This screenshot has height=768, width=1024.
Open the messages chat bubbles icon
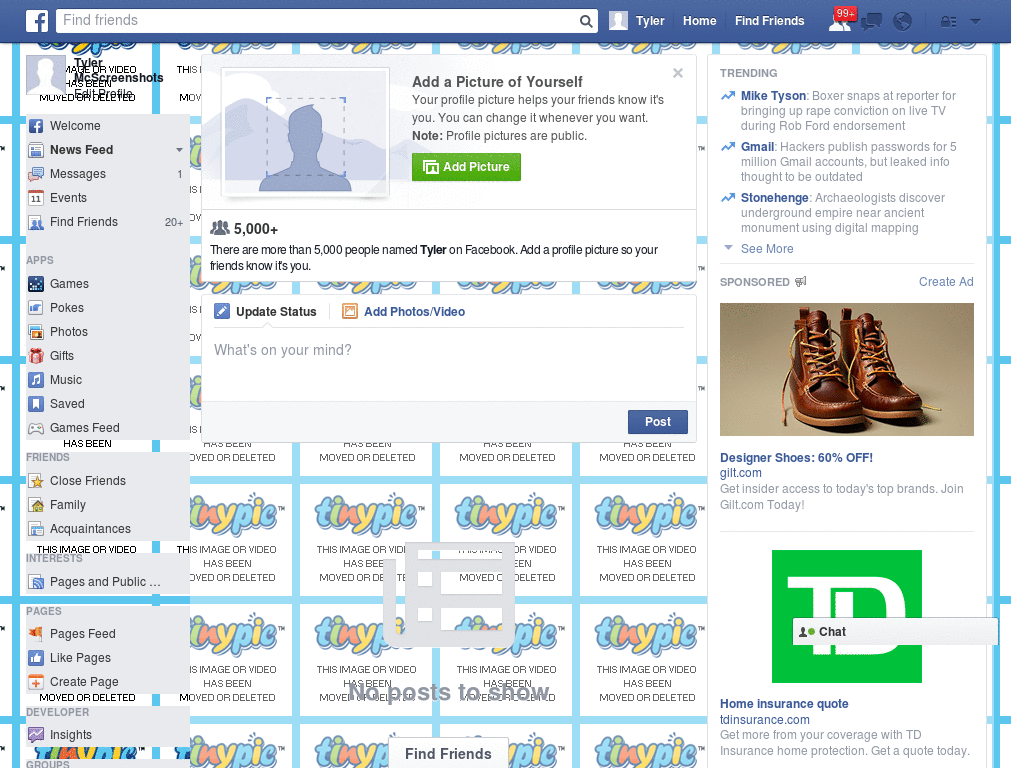tap(871, 22)
